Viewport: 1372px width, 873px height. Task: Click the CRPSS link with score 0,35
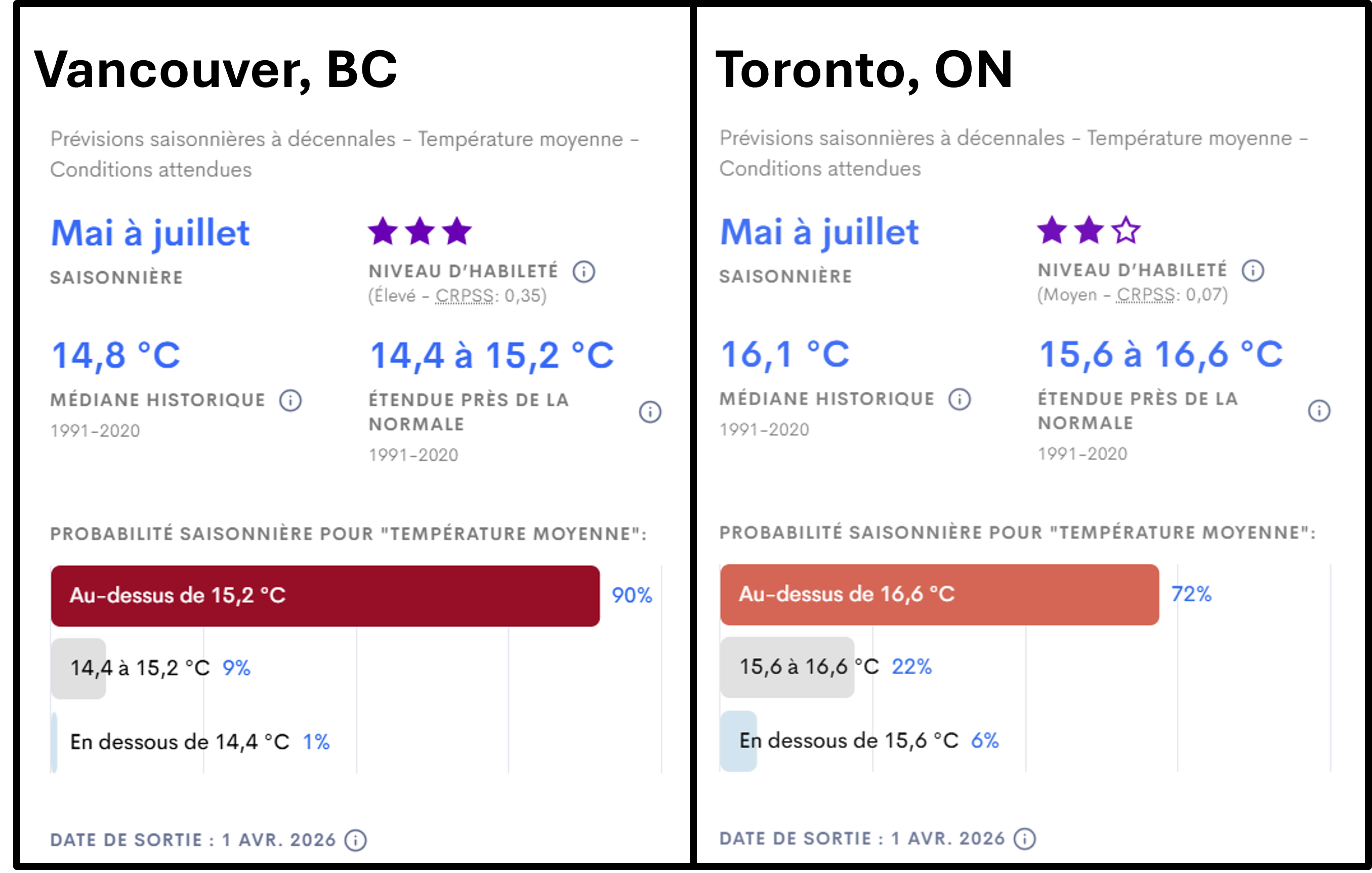click(x=464, y=296)
